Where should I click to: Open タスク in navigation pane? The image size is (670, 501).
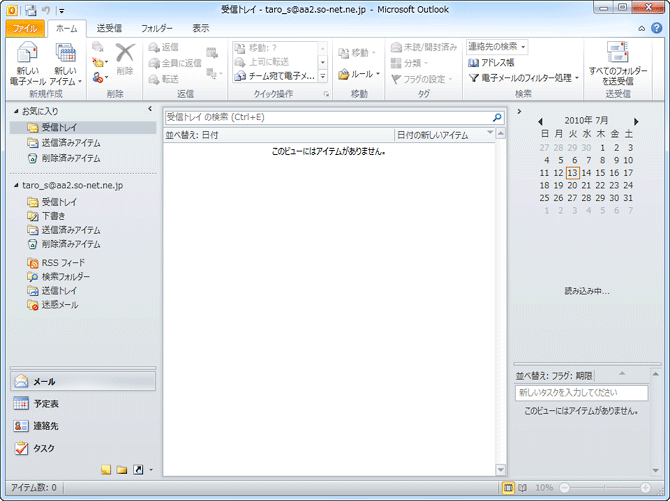[44, 449]
